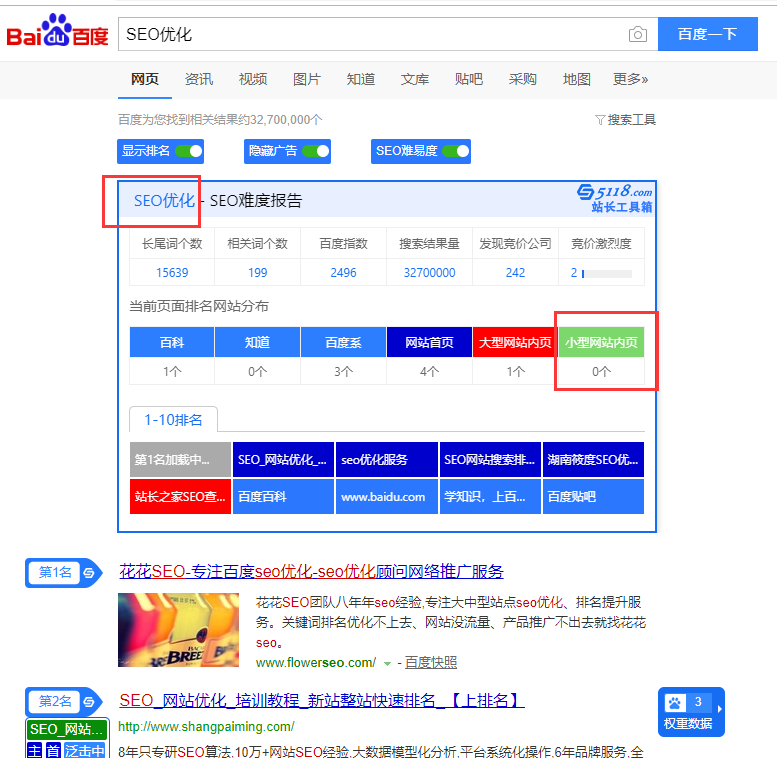Toggle the 隐藏广告 switch
This screenshot has width=777, height=758.
click(316, 151)
